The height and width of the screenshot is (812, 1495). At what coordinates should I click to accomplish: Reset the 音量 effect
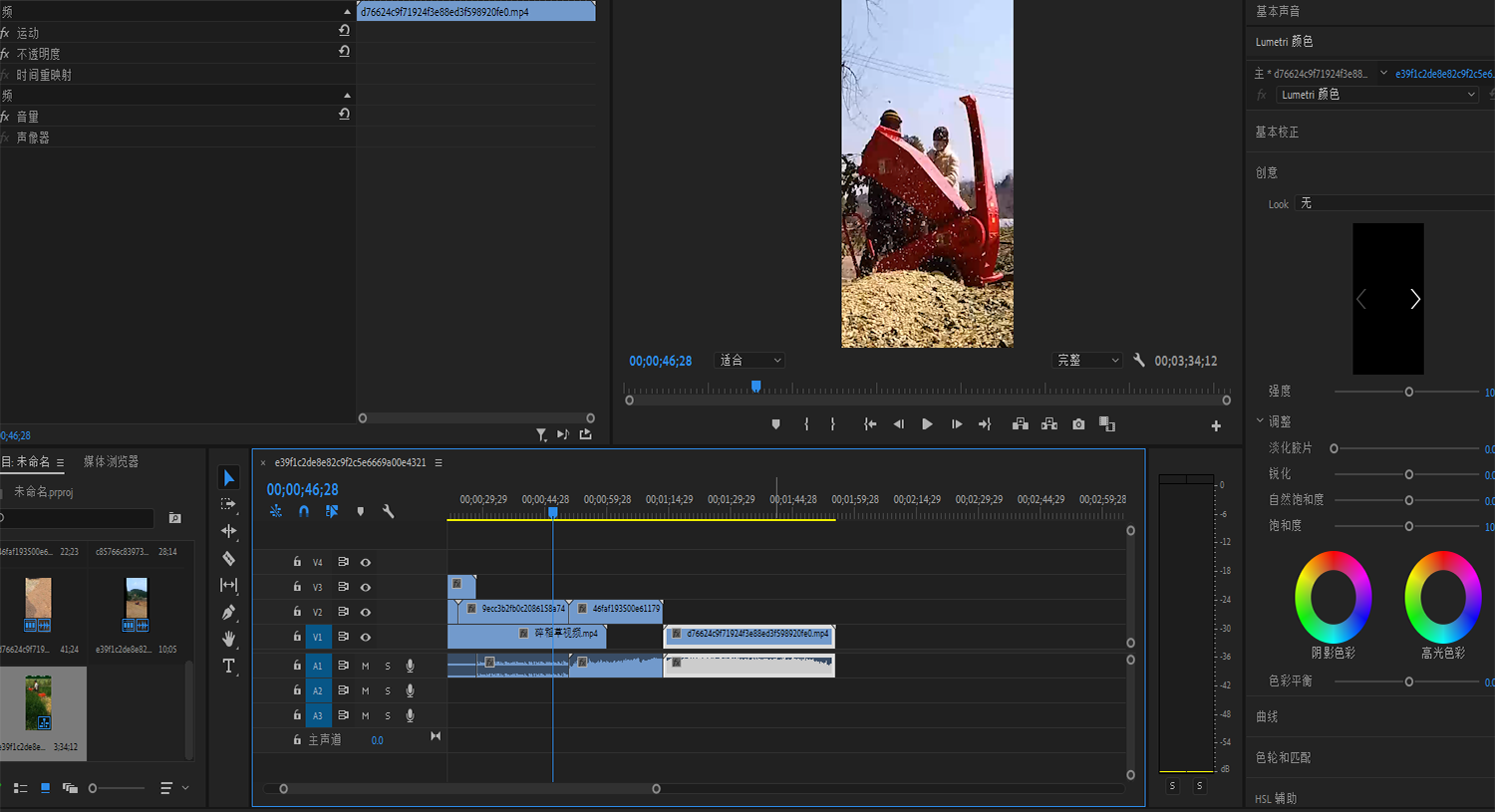[x=344, y=114]
